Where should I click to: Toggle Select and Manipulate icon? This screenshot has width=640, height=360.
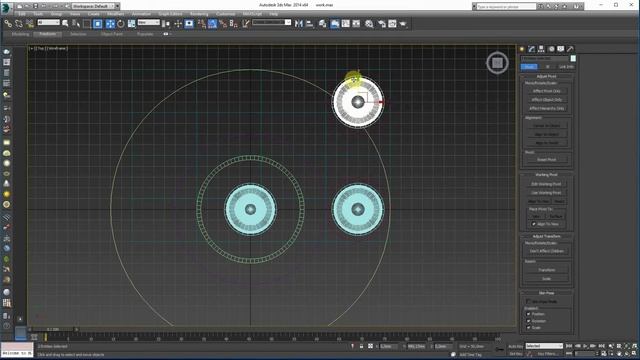[x=178, y=24]
